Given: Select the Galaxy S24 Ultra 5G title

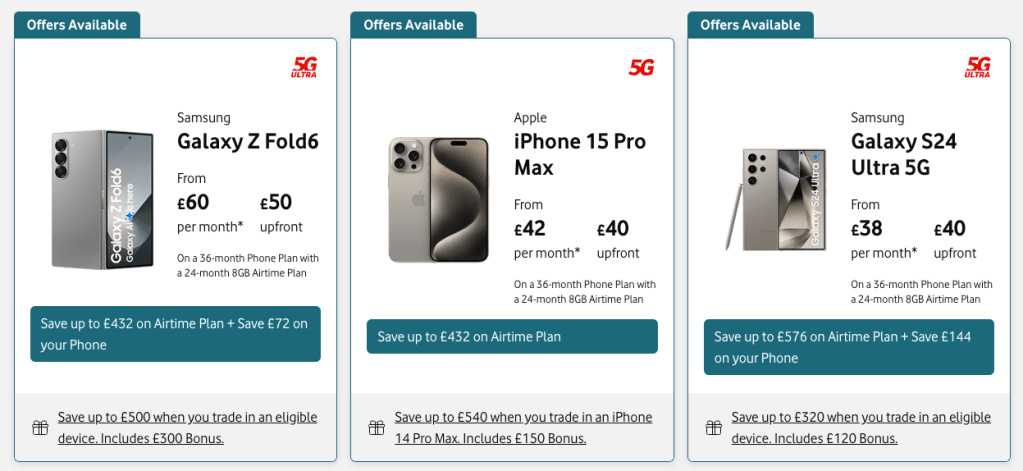Looking at the screenshot, I should (904, 154).
